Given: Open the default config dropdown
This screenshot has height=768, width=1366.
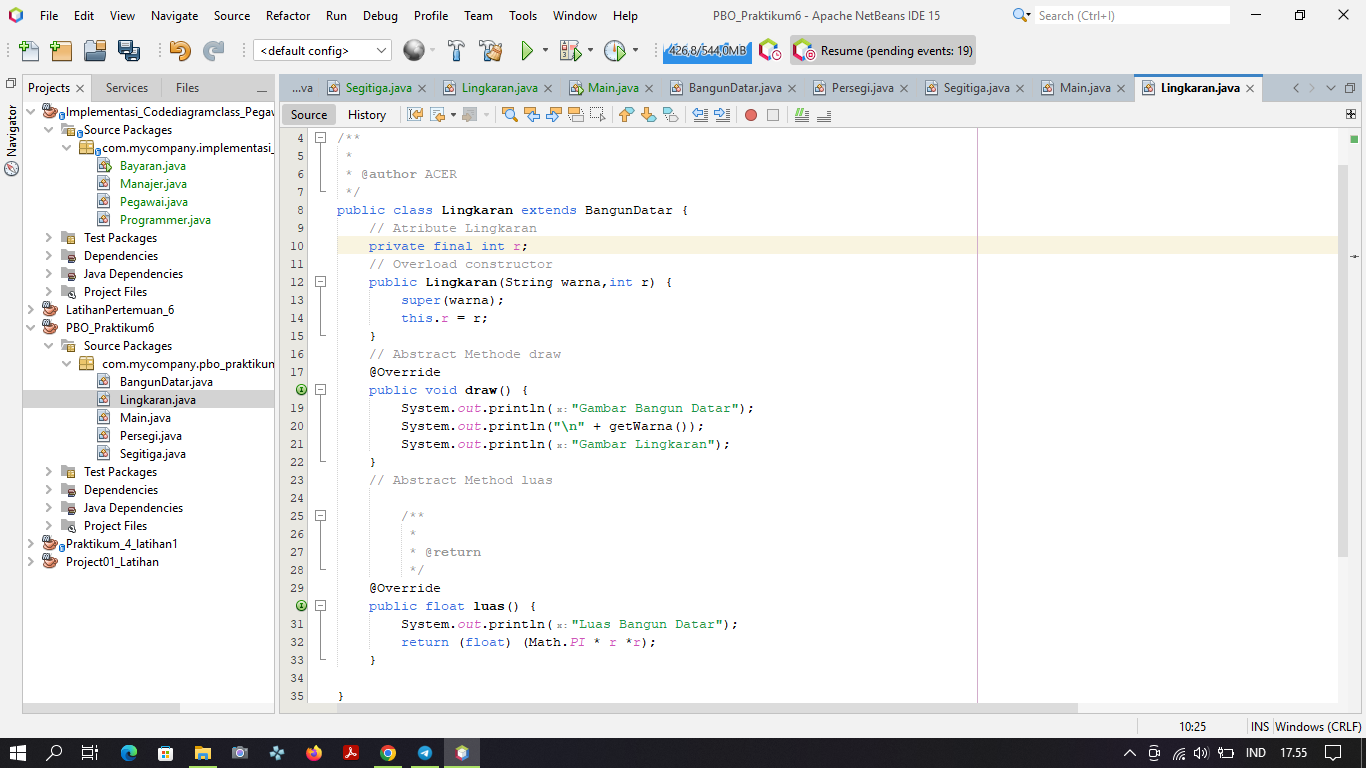Looking at the screenshot, I should pyautogui.click(x=322, y=50).
